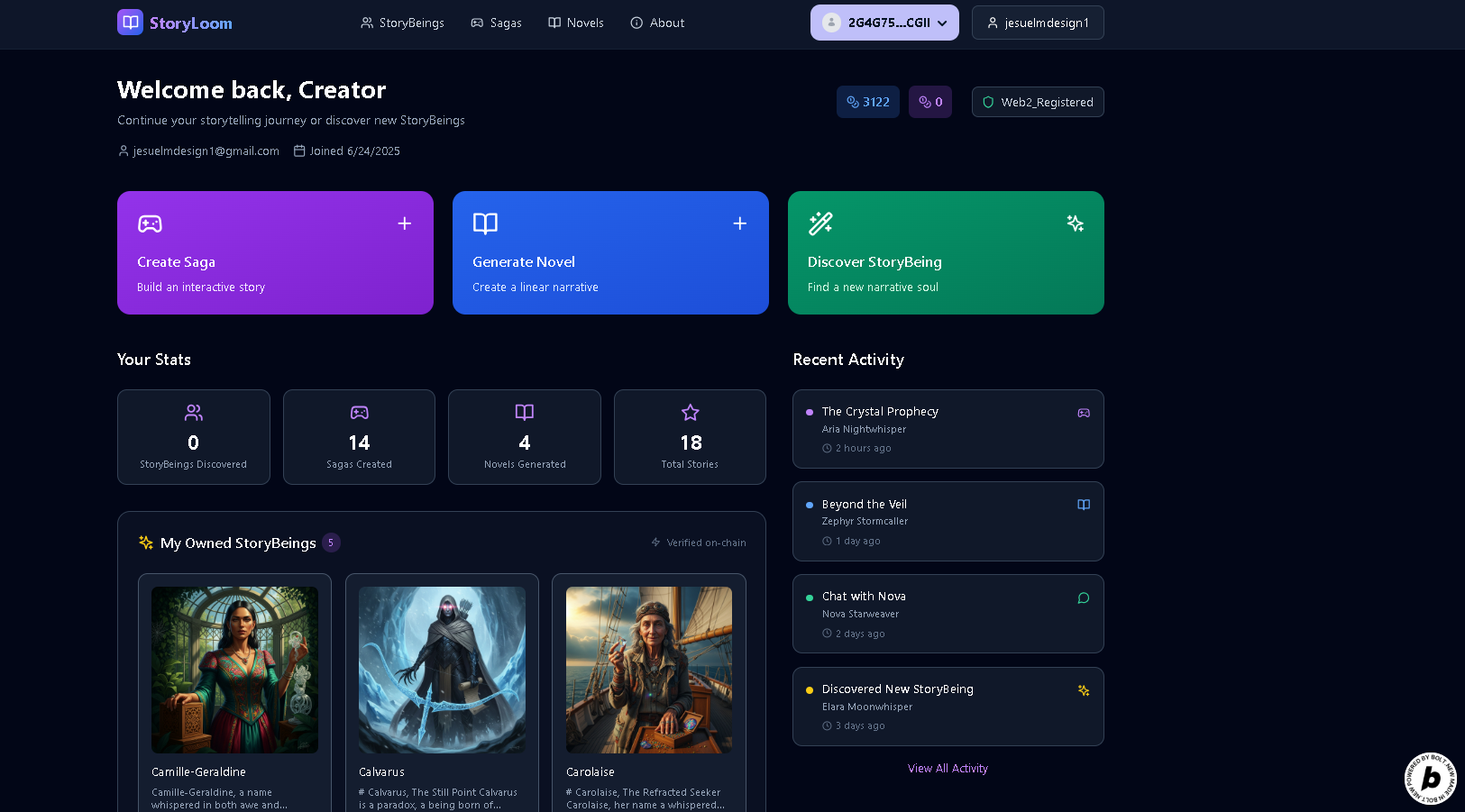Click the plus icon on Generate Novel card
Screen dimensions: 1465x812
(x=740, y=224)
